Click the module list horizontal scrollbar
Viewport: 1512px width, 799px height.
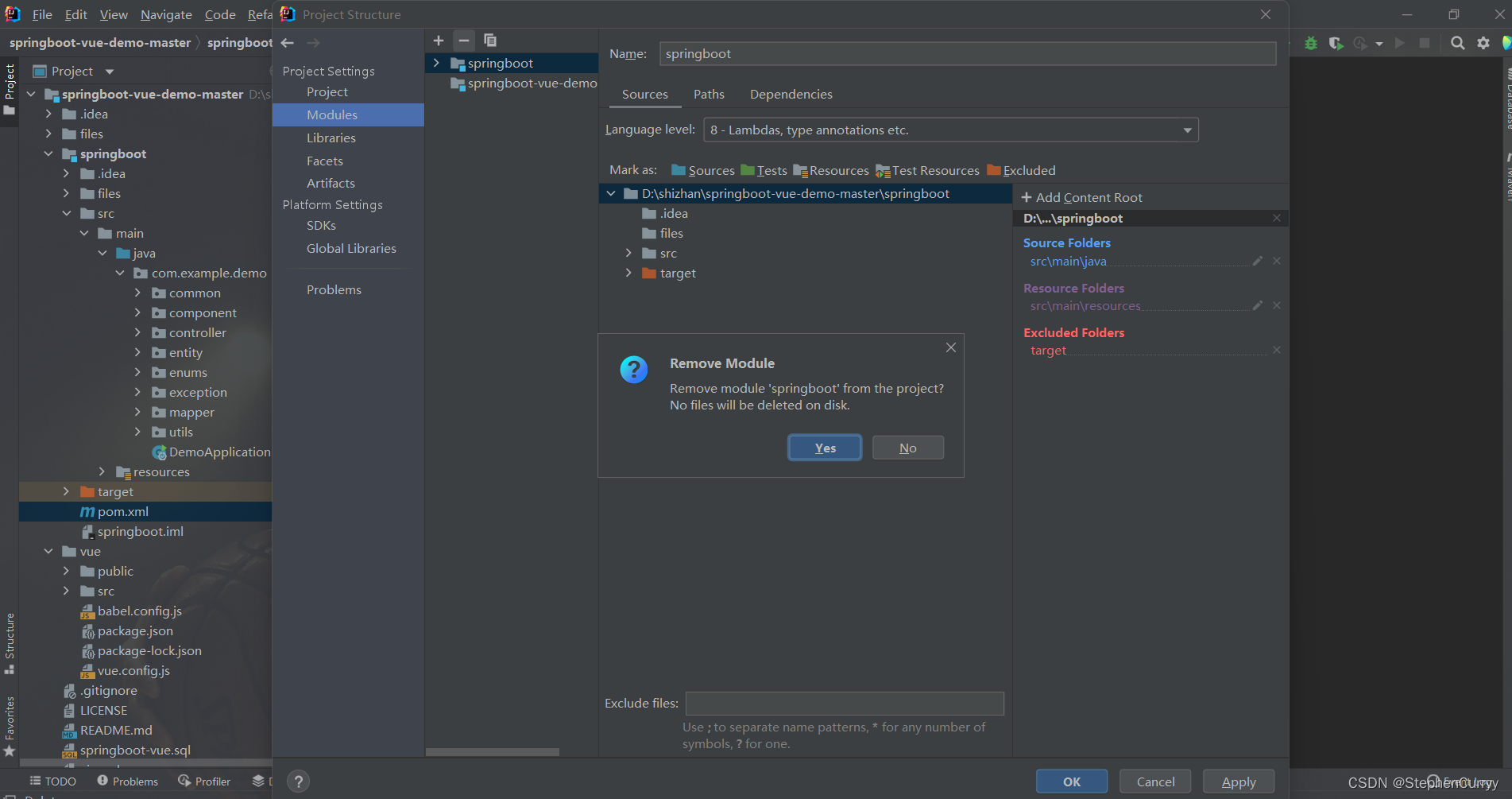(x=493, y=752)
